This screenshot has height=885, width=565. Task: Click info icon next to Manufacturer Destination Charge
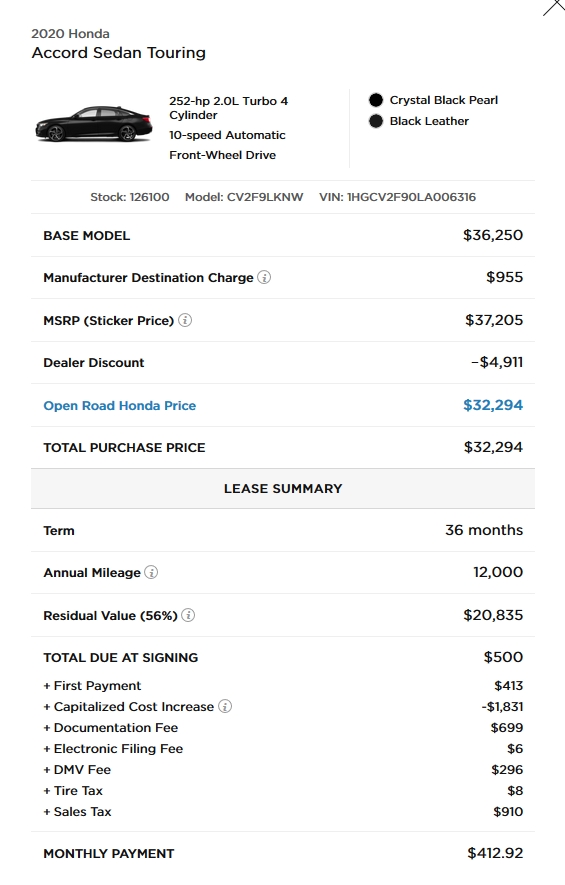click(264, 277)
